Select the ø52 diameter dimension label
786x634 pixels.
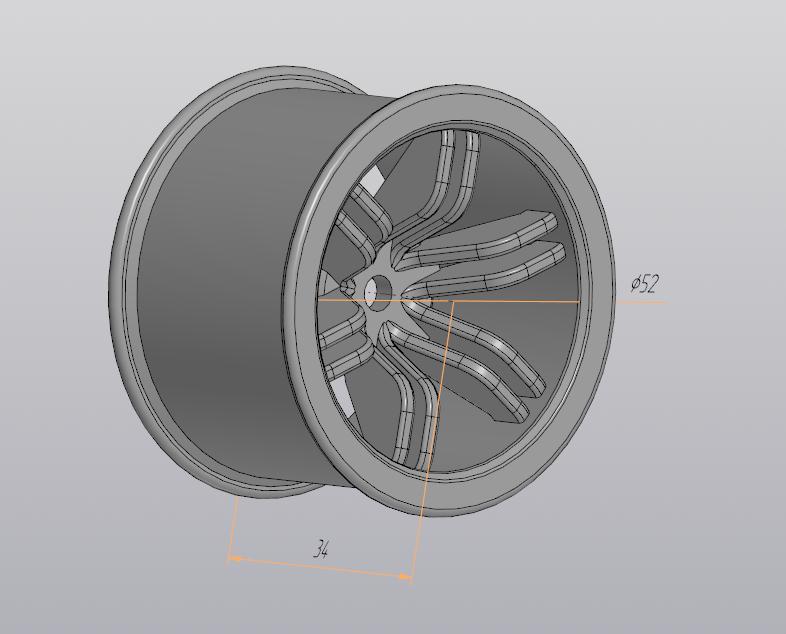[x=645, y=284]
